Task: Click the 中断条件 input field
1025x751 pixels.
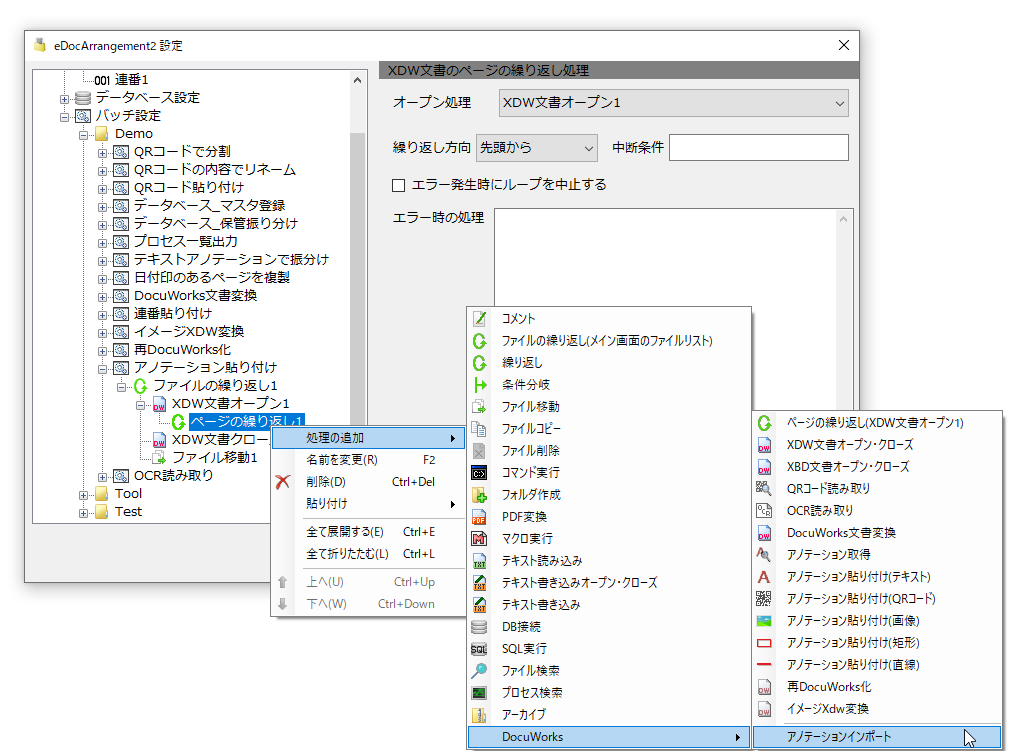Action: point(759,148)
